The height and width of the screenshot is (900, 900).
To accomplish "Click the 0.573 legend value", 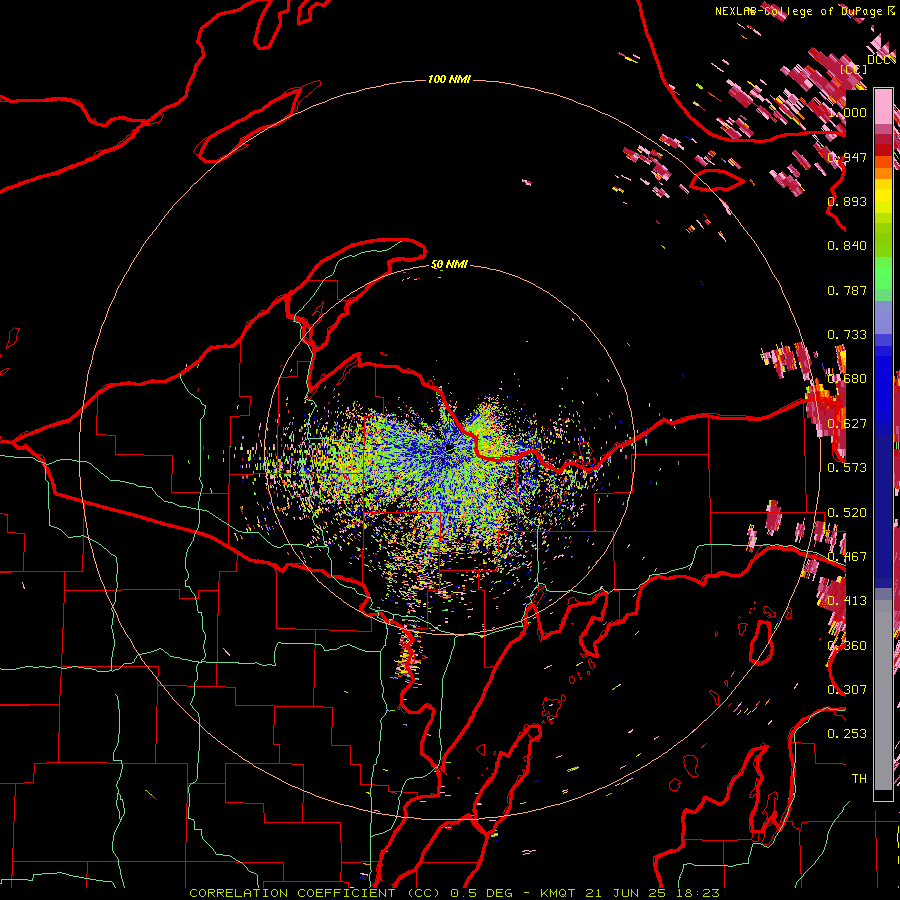I will tap(847, 468).
